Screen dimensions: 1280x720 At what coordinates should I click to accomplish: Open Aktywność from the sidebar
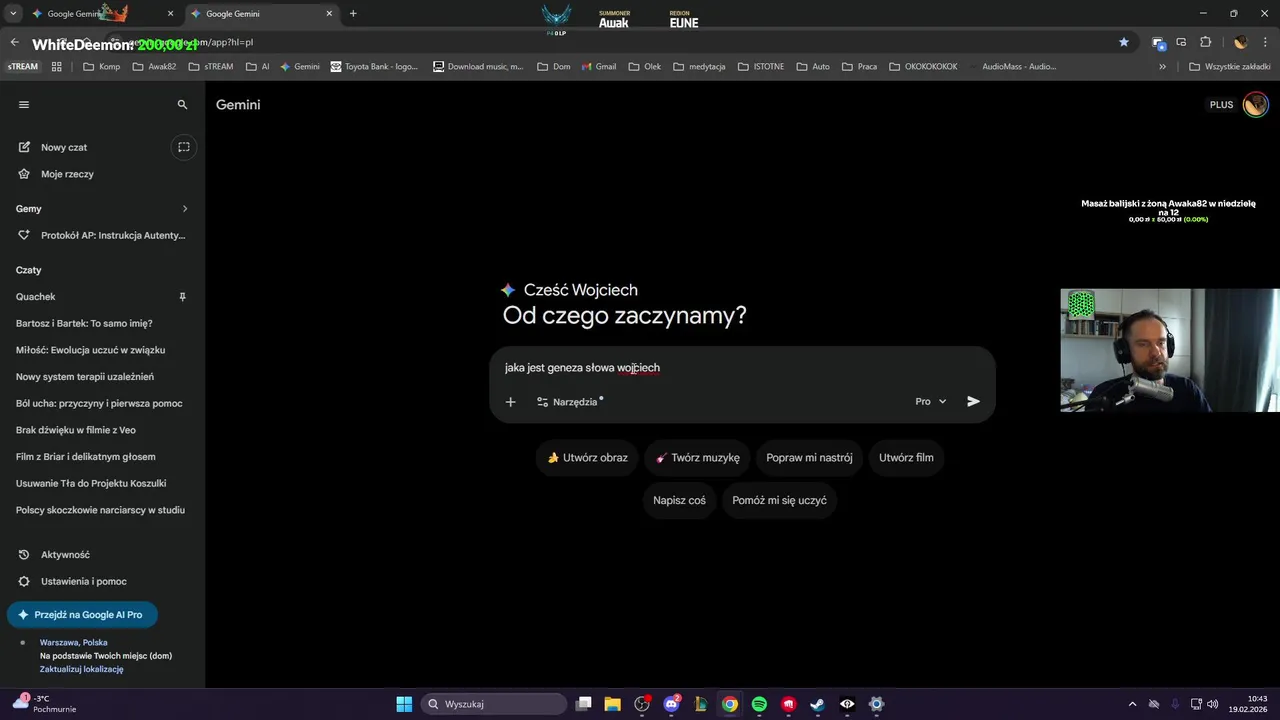pyautogui.click(x=65, y=555)
